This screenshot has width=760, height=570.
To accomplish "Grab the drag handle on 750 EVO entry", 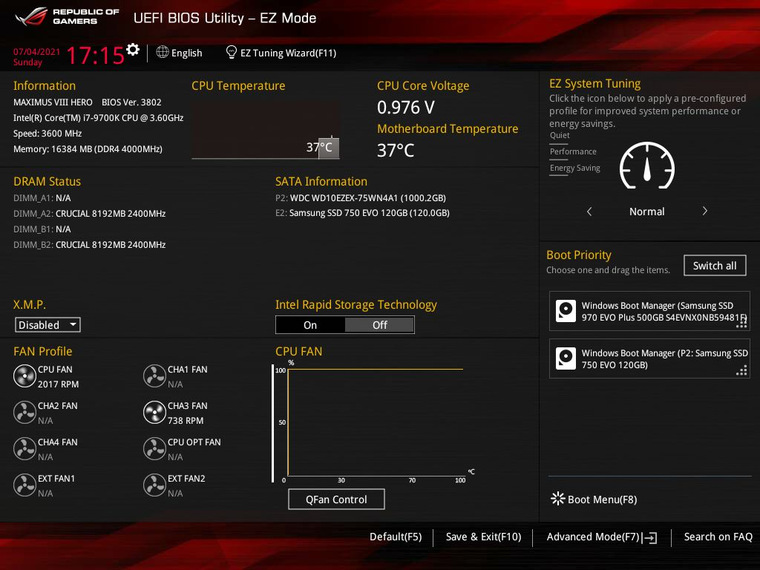I will coord(742,371).
